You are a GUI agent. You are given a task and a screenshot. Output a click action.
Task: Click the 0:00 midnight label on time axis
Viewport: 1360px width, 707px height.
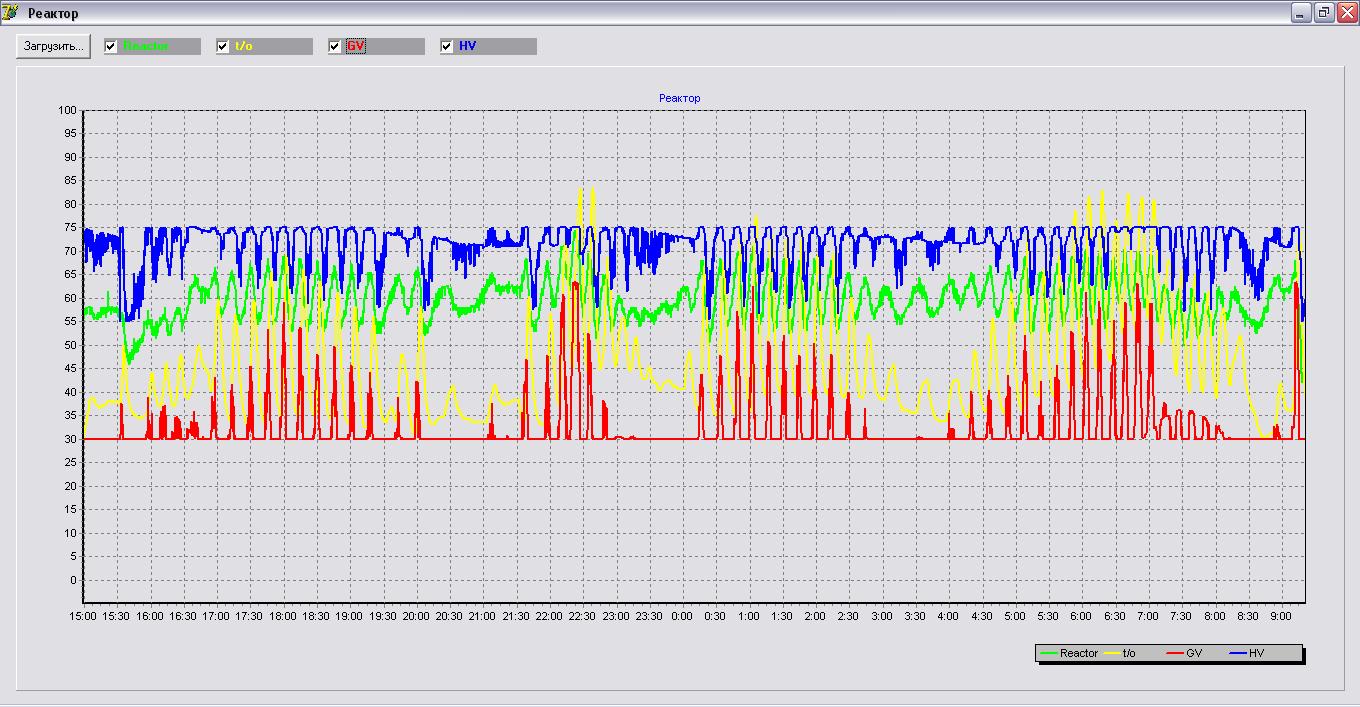coord(682,617)
